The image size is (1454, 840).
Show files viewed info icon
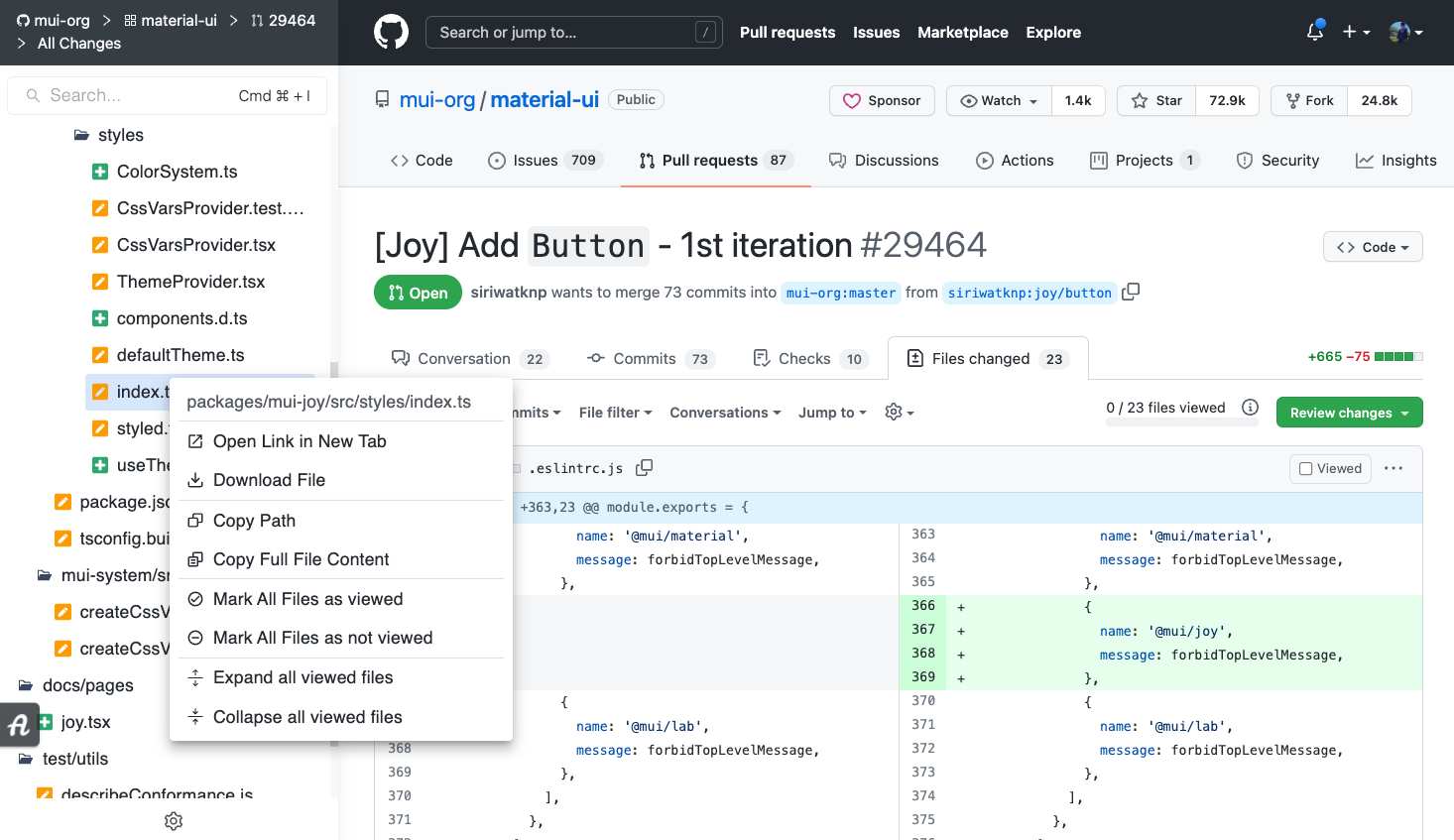pyautogui.click(x=1250, y=407)
